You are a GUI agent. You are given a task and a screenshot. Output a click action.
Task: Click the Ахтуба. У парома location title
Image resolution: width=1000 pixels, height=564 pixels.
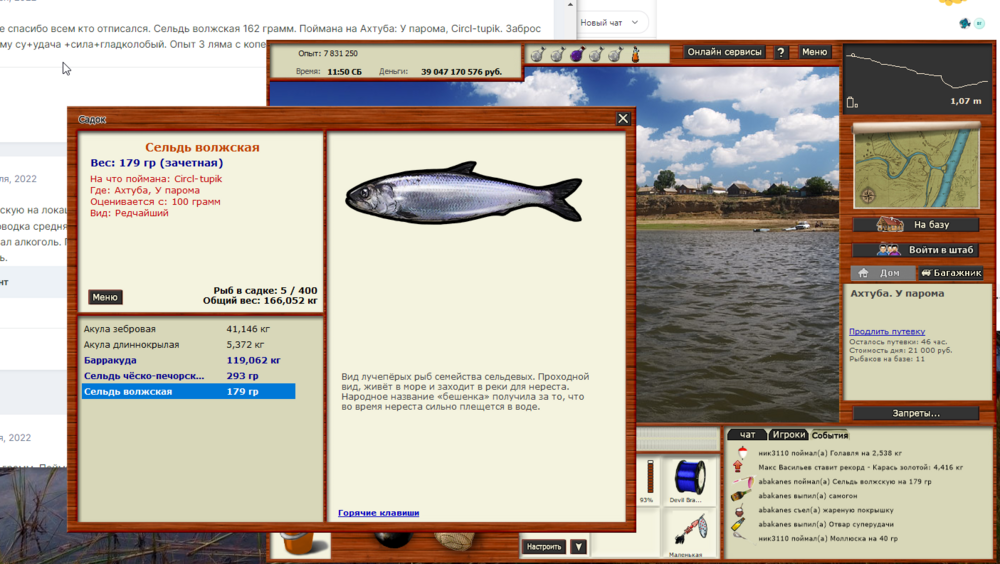point(897,293)
